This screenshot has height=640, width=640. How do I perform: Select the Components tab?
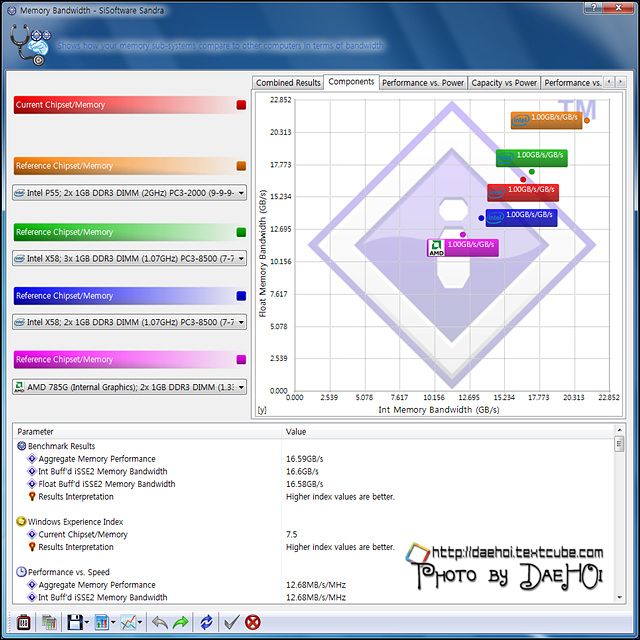351,82
